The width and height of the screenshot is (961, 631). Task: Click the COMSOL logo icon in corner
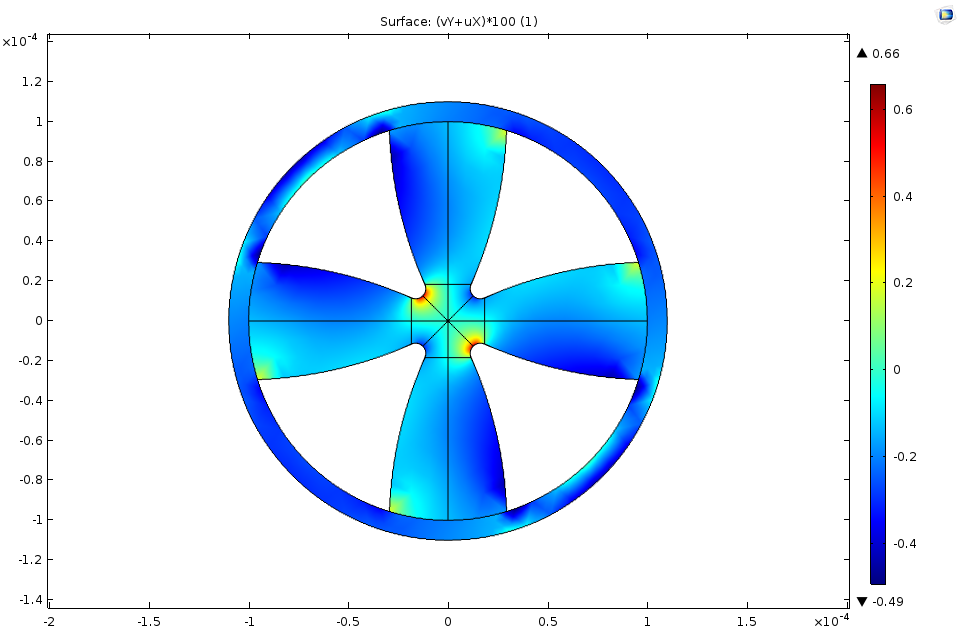click(x=945, y=14)
